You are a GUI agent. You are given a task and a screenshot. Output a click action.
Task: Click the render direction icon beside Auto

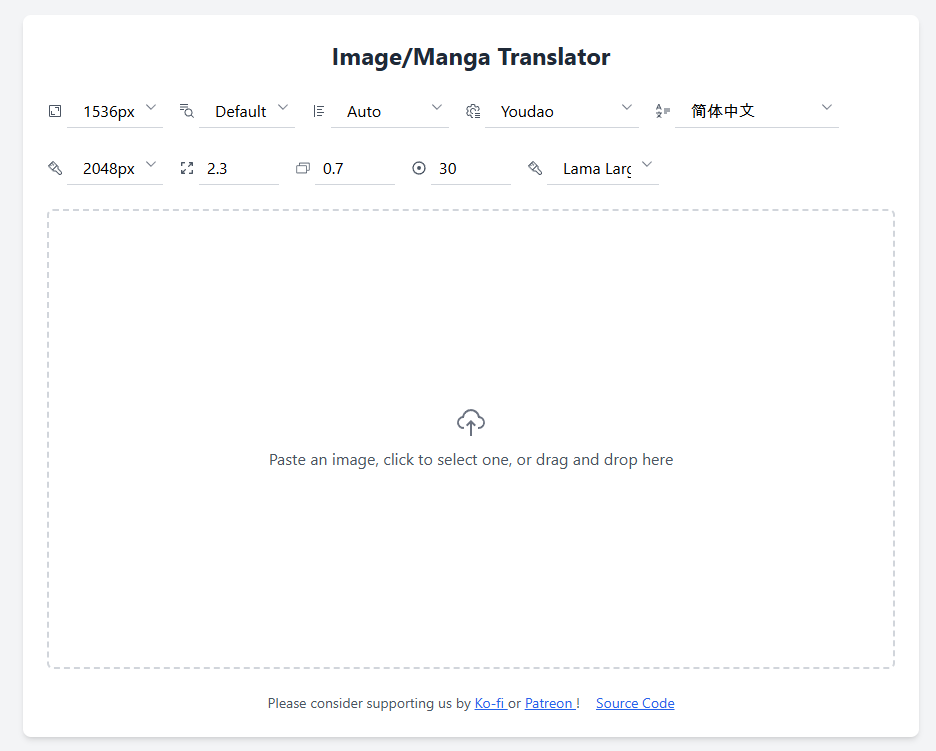tap(319, 111)
